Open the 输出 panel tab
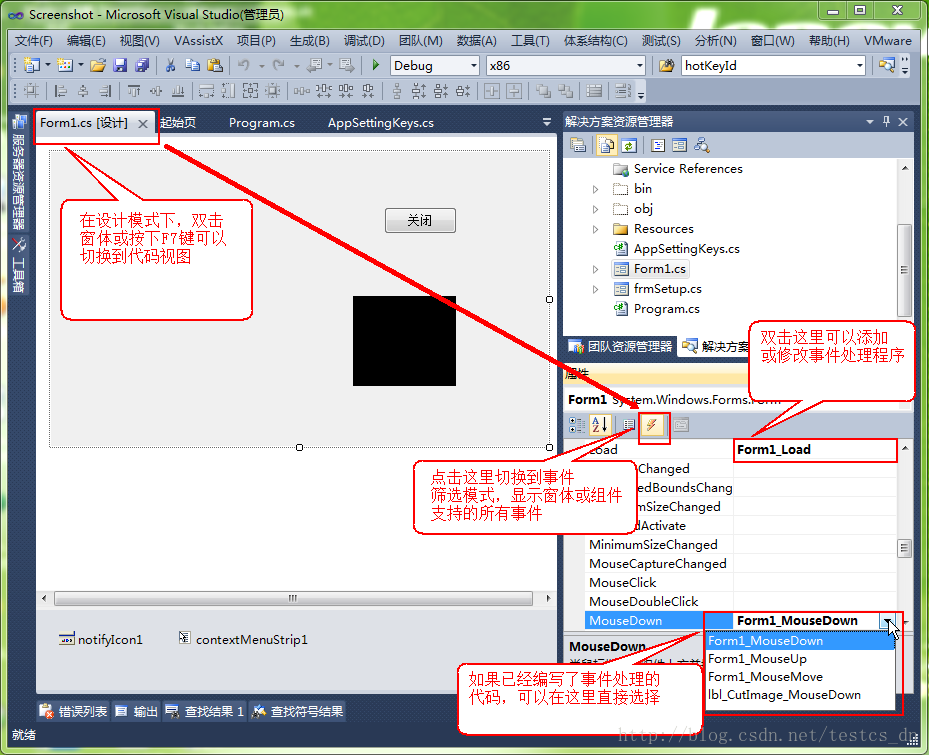The height and width of the screenshot is (755, 929). pyautogui.click(x=136, y=711)
